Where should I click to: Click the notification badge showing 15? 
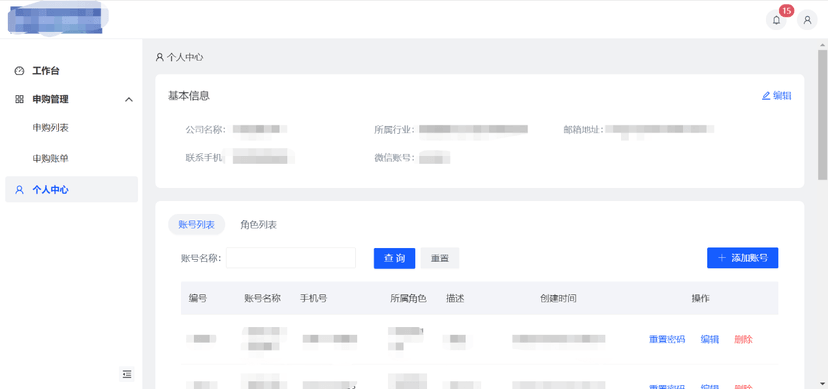click(786, 11)
